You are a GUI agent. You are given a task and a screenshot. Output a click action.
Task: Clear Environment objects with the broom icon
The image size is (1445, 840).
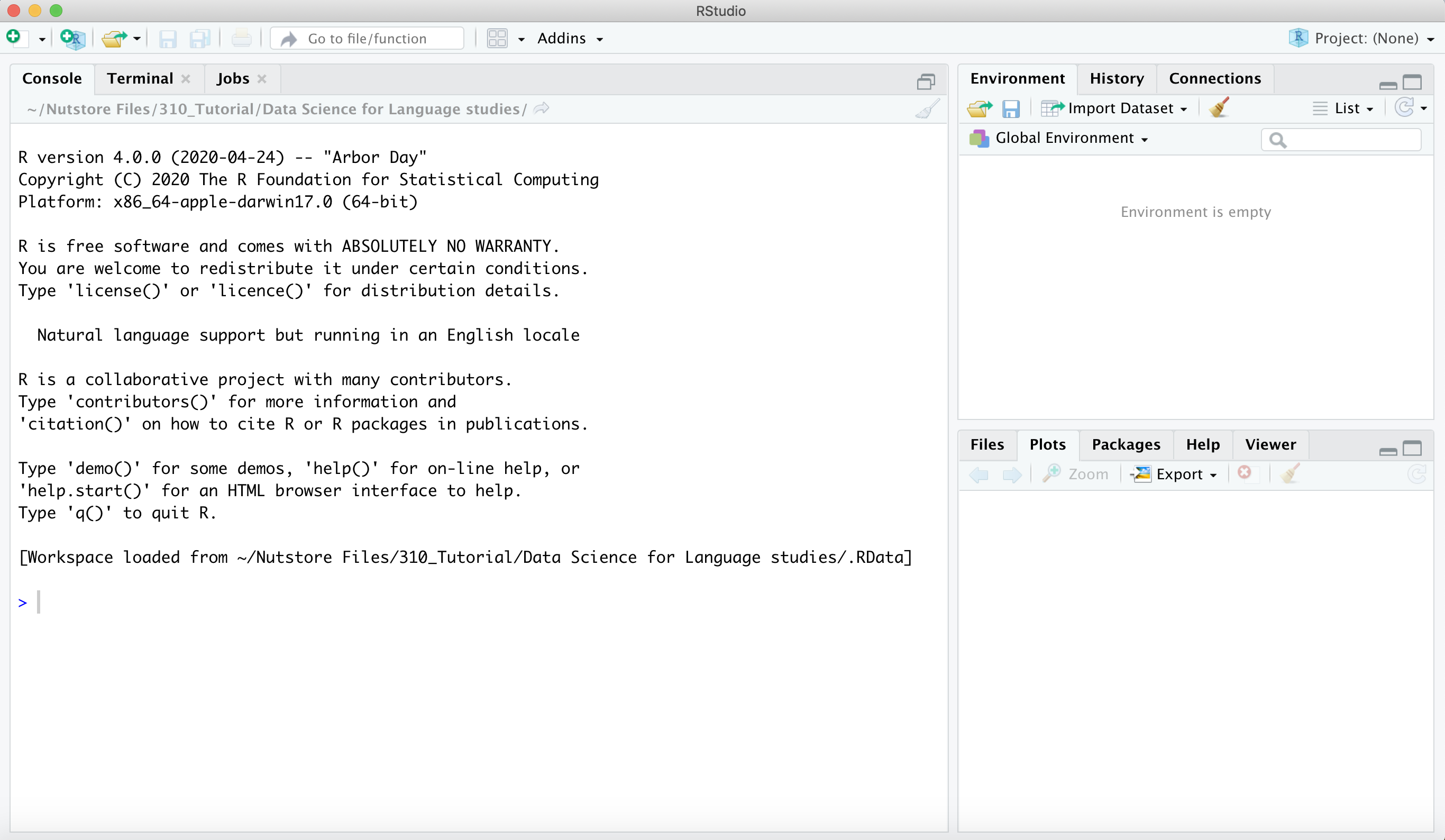coord(1219,107)
